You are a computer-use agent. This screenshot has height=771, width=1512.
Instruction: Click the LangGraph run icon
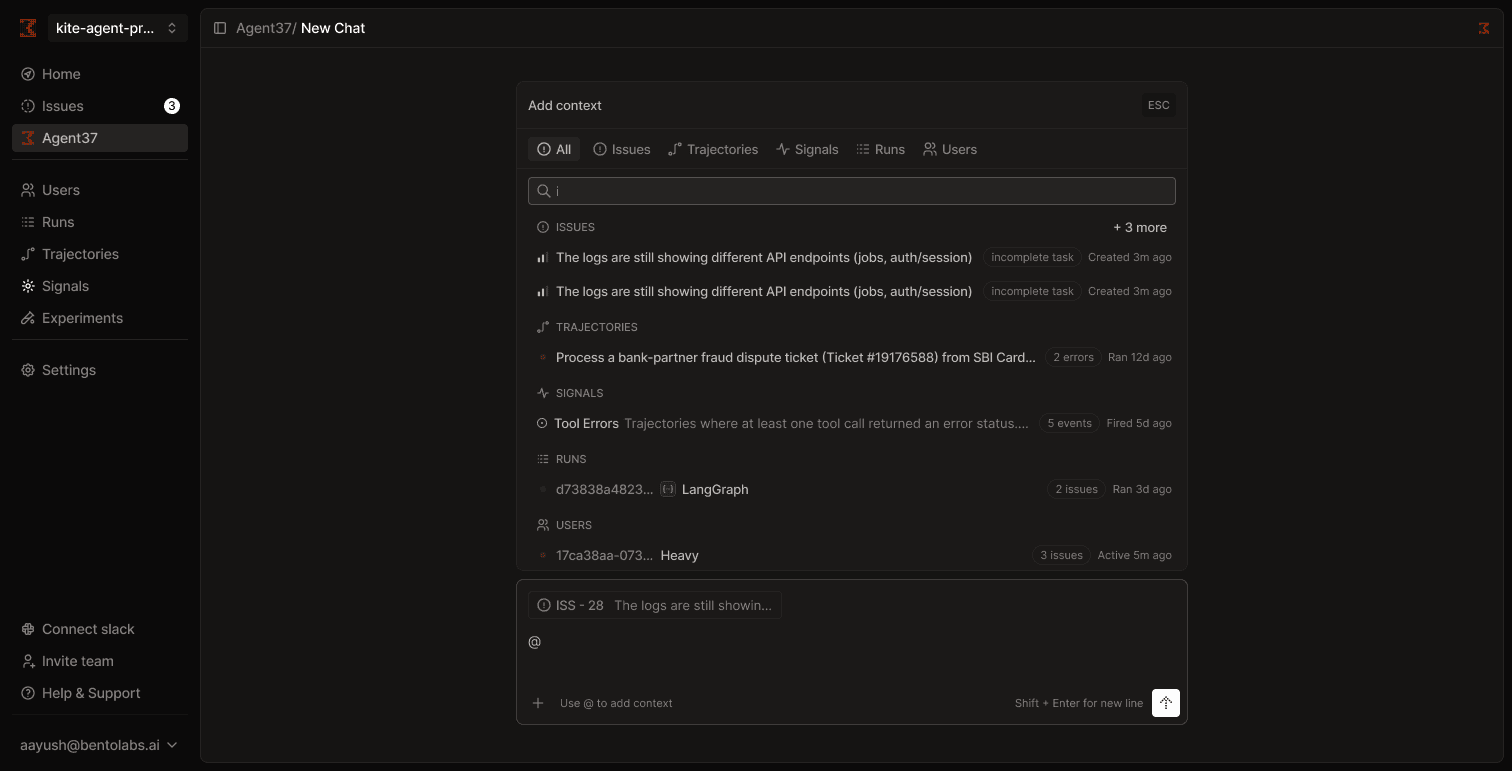[668, 489]
